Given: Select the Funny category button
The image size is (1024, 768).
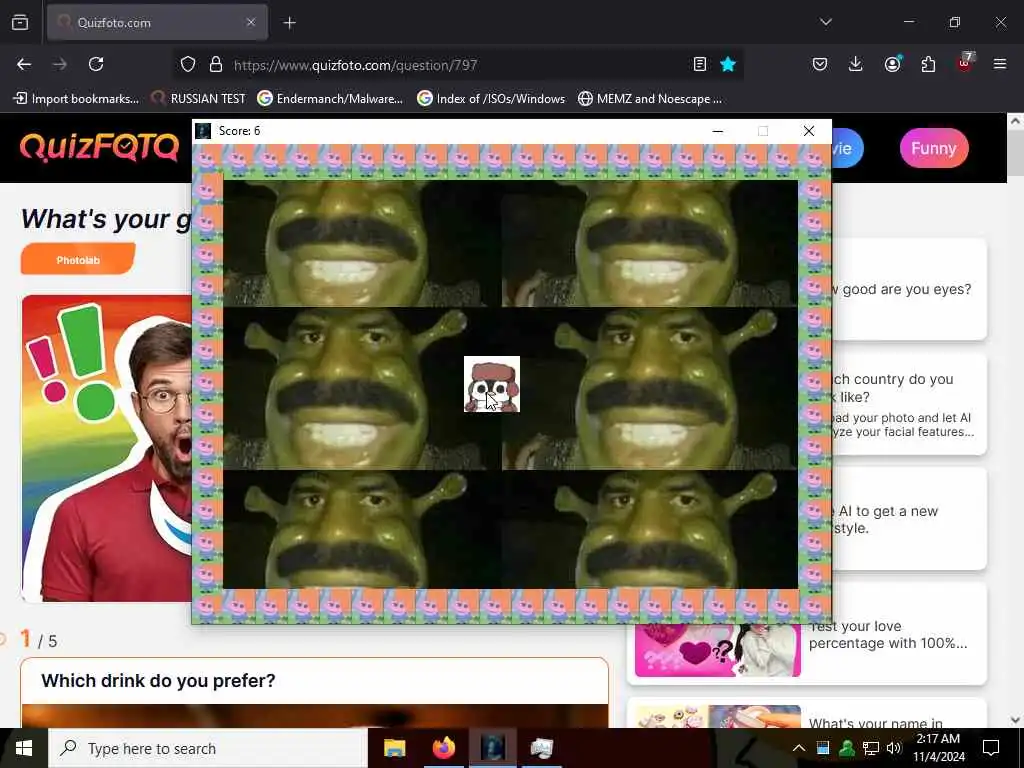Looking at the screenshot, I should pyautogui.click(x=934, y=148).
